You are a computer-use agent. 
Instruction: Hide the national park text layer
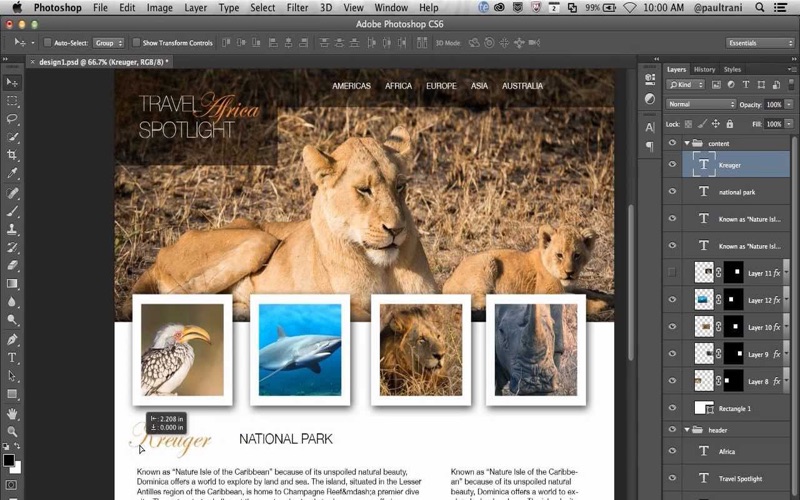[672, 192]
